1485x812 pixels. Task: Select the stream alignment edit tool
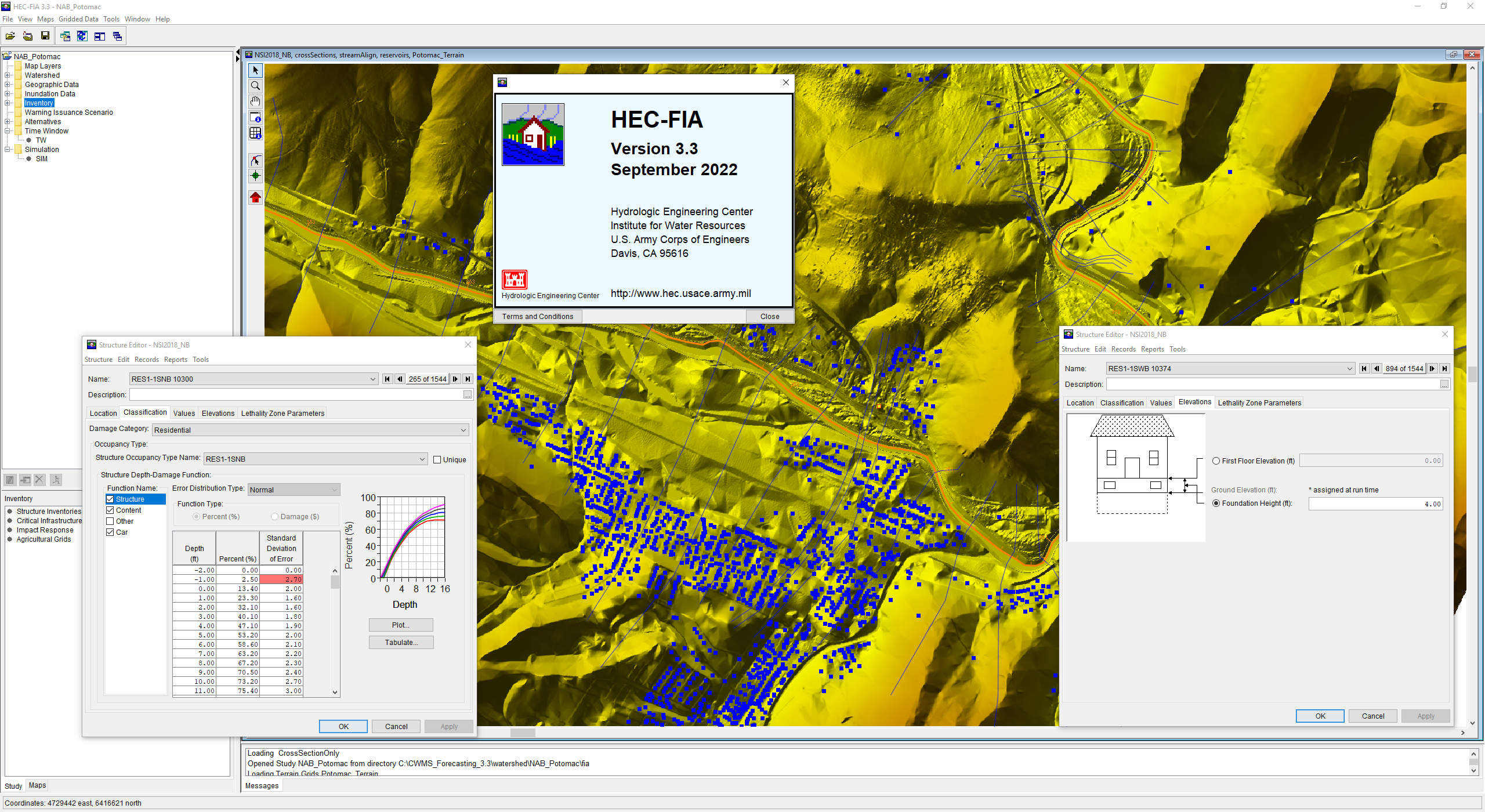click(x=255, y=160)
